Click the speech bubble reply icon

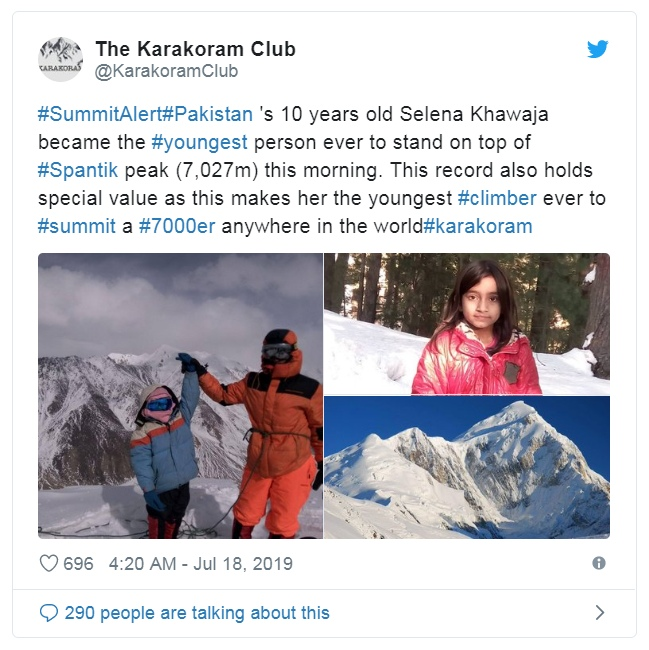(49, 613)
